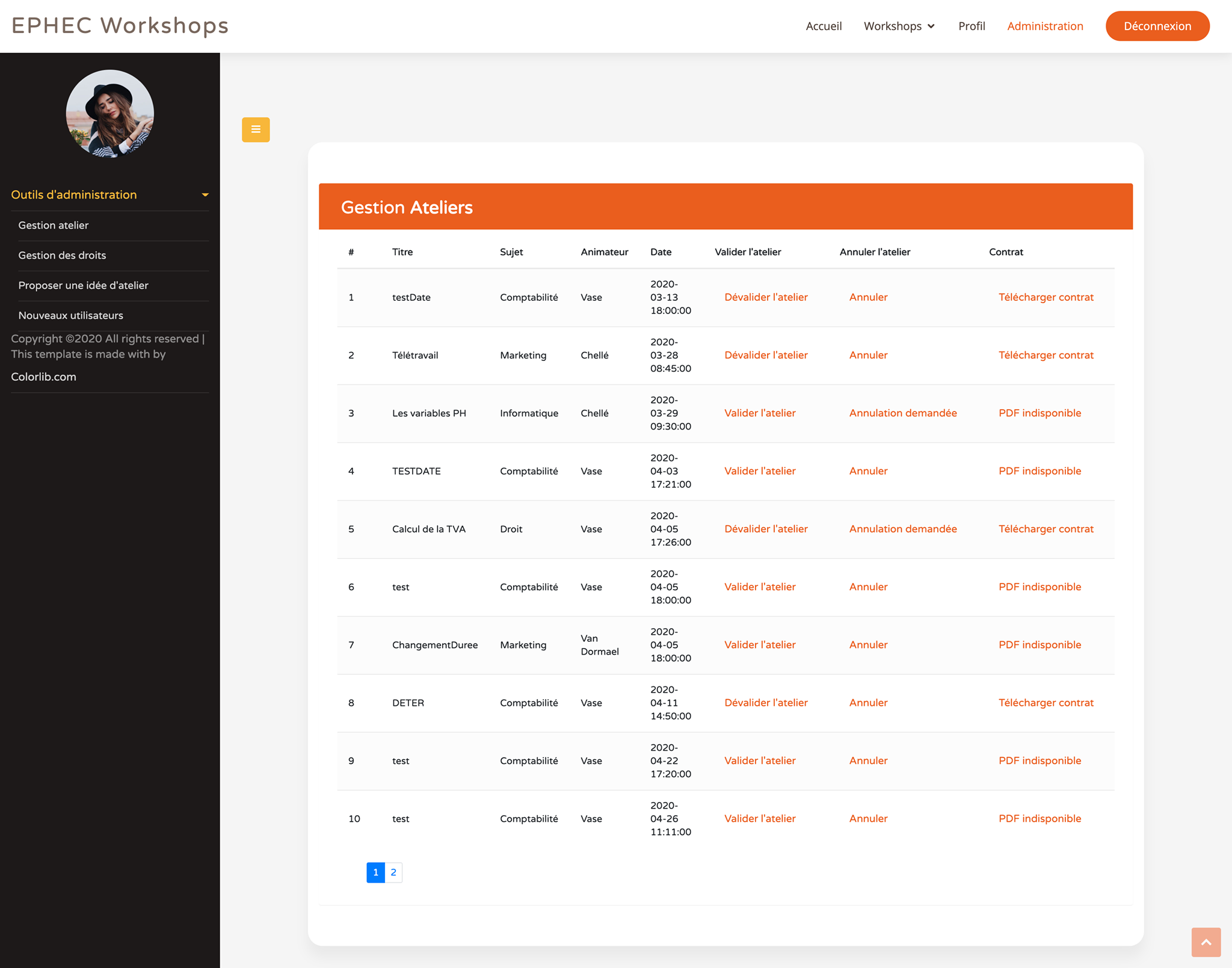
Task: Click the EPHEC Workshops logo
Action: (x=120, y=26)
